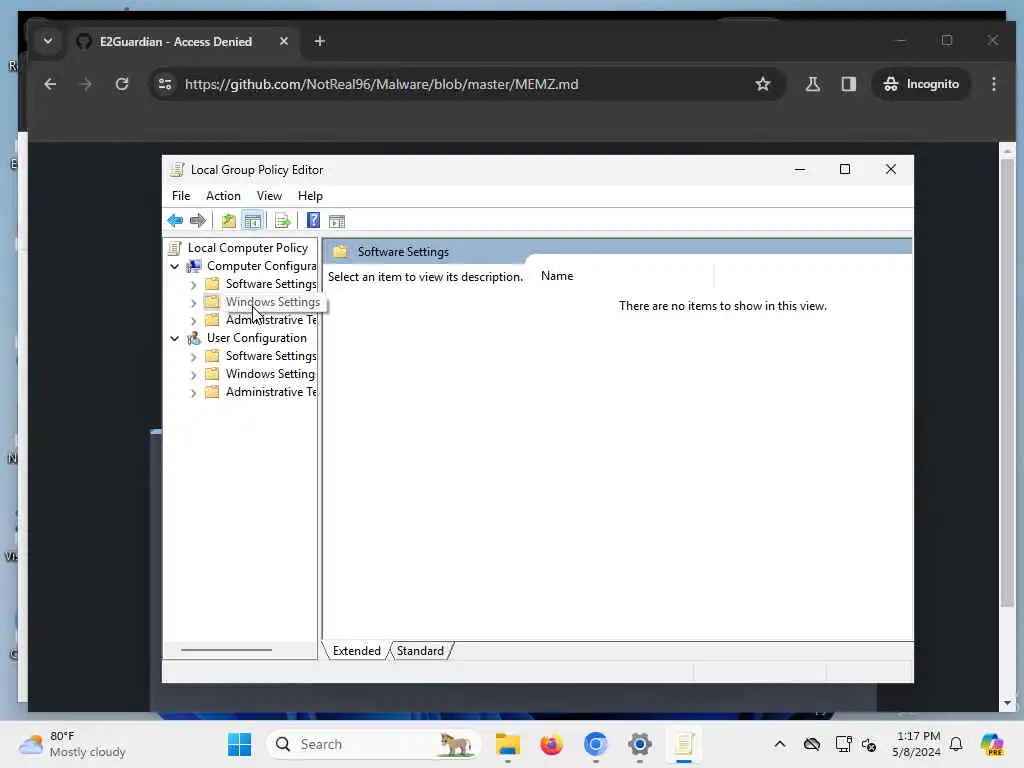
Task: Open Chrome Labs flask icon
Action: (812, 84)
